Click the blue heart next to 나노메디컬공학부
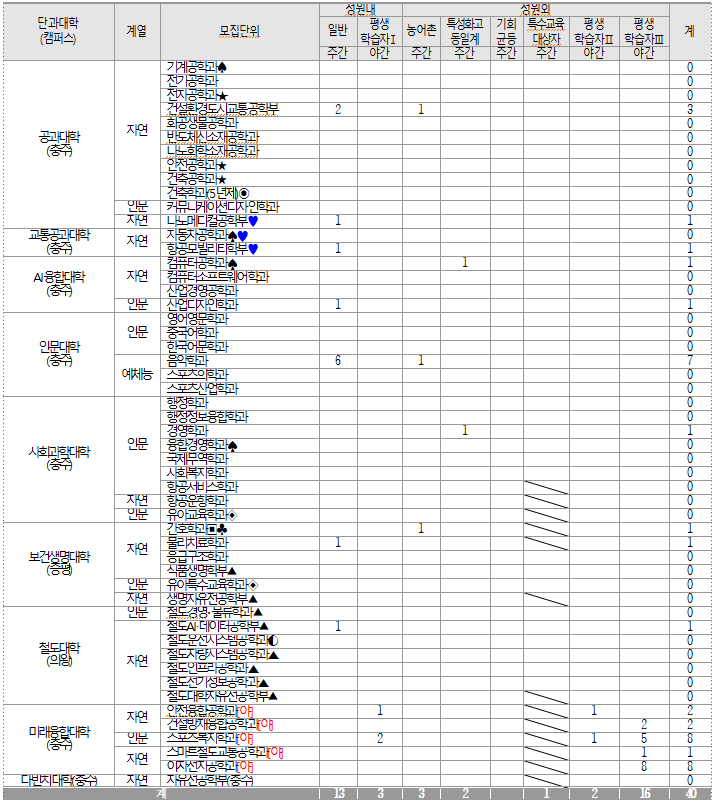714x802 pixels. pos(253,220)
